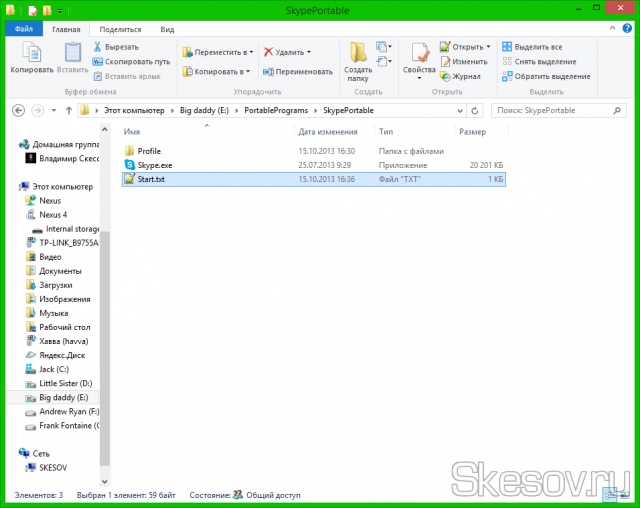640x508 pixels.
Task: Click the Переименовать (Rename) icon
Action: 267,71
